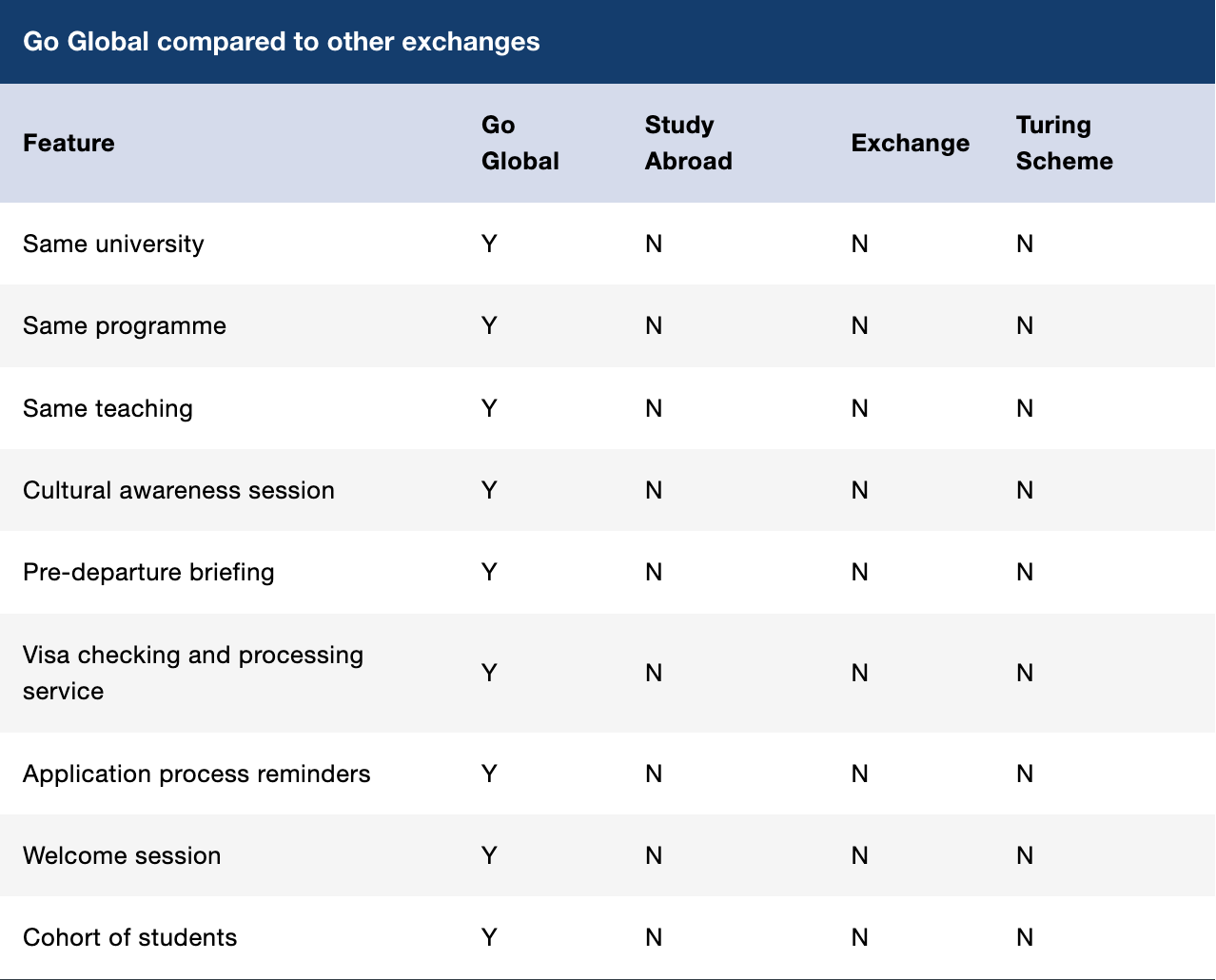The height and width of the screenshot is (980, 1216).
Task: Select the Go Global column header
Action: pos(520,143)
